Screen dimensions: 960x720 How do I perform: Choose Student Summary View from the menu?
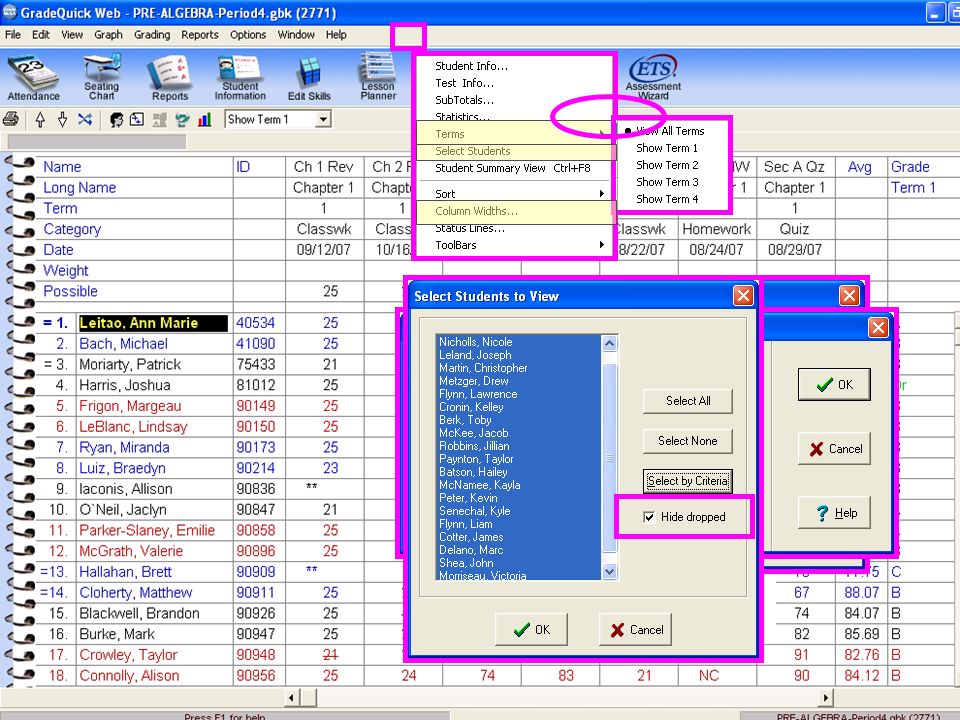click(514, 168)
